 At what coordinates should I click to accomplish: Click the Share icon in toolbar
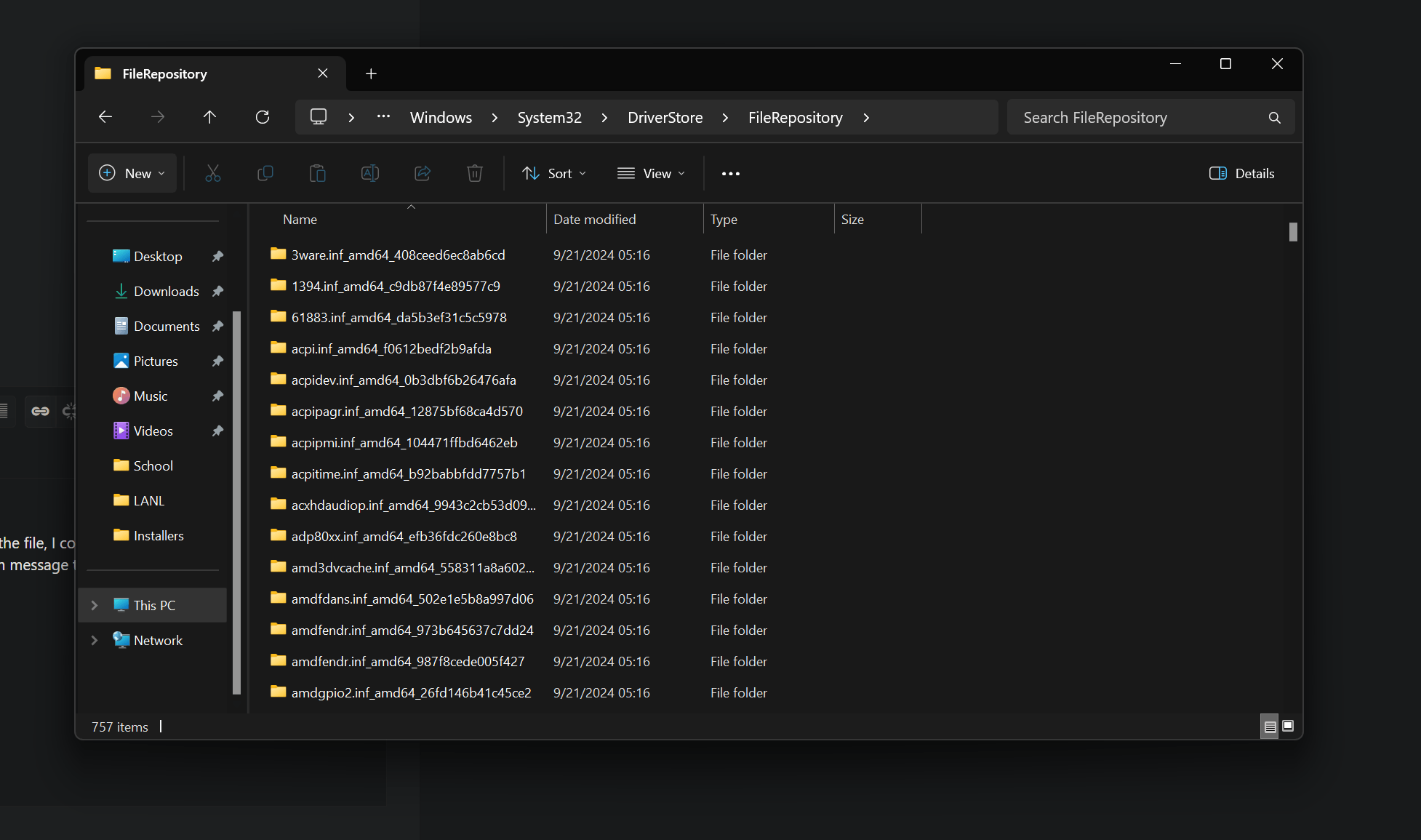pos(423,173)
